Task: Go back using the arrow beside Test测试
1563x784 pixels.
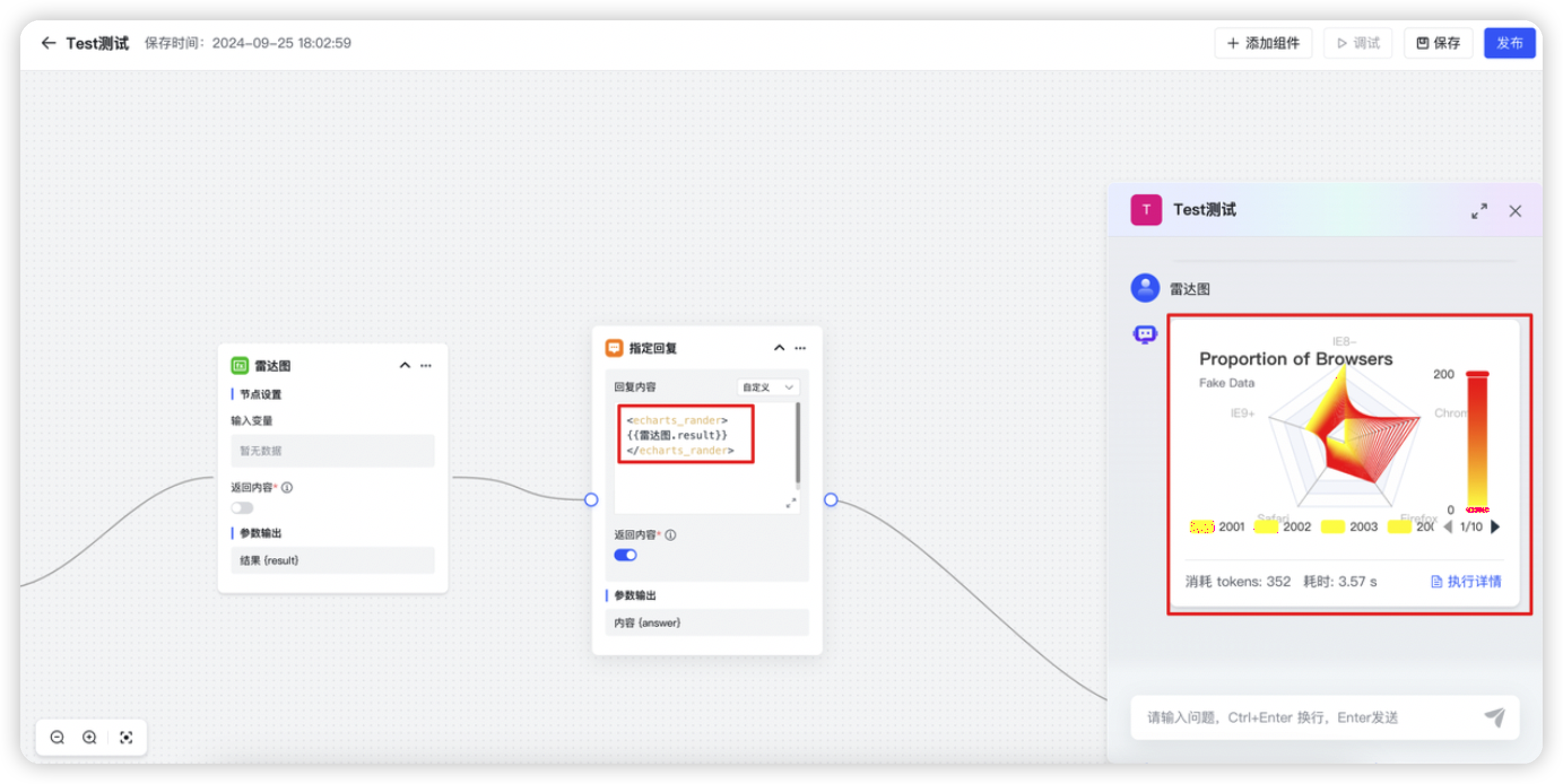Action: pyautogui.click(x=48, y=43)
